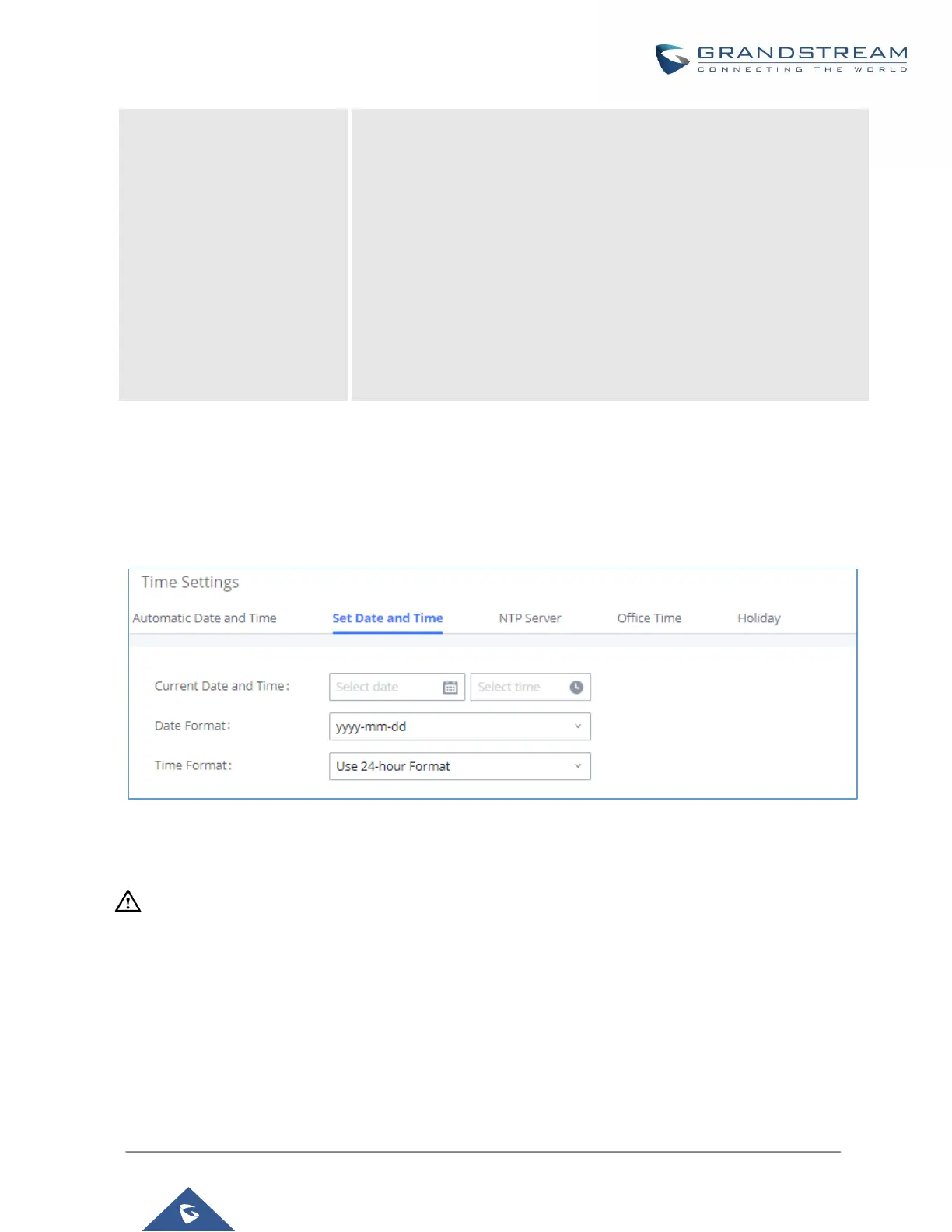The height and width of the screenshot is (1232, 952).
Task: Select the Set Date and Time tab
Action: pyautogui.click(x=387, y=618)
